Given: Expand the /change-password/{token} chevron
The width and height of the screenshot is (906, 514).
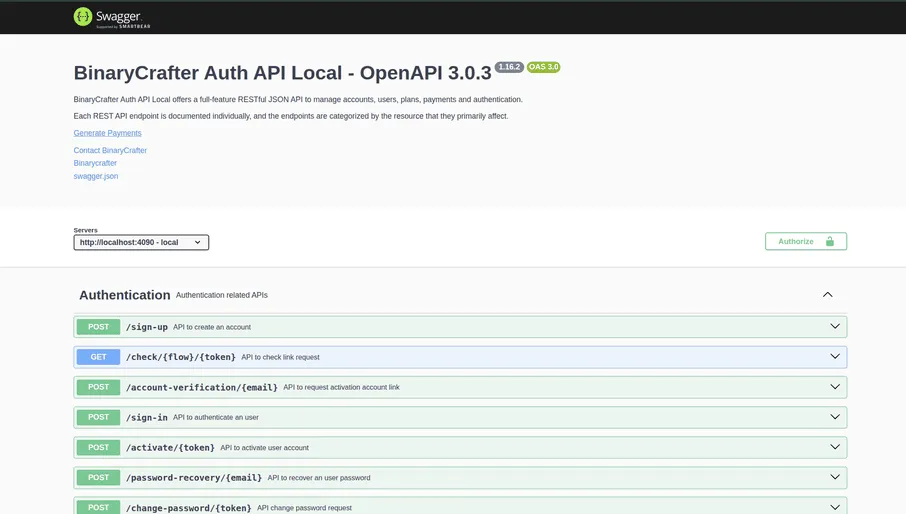Looking at the screenshot, I should 835,507.
